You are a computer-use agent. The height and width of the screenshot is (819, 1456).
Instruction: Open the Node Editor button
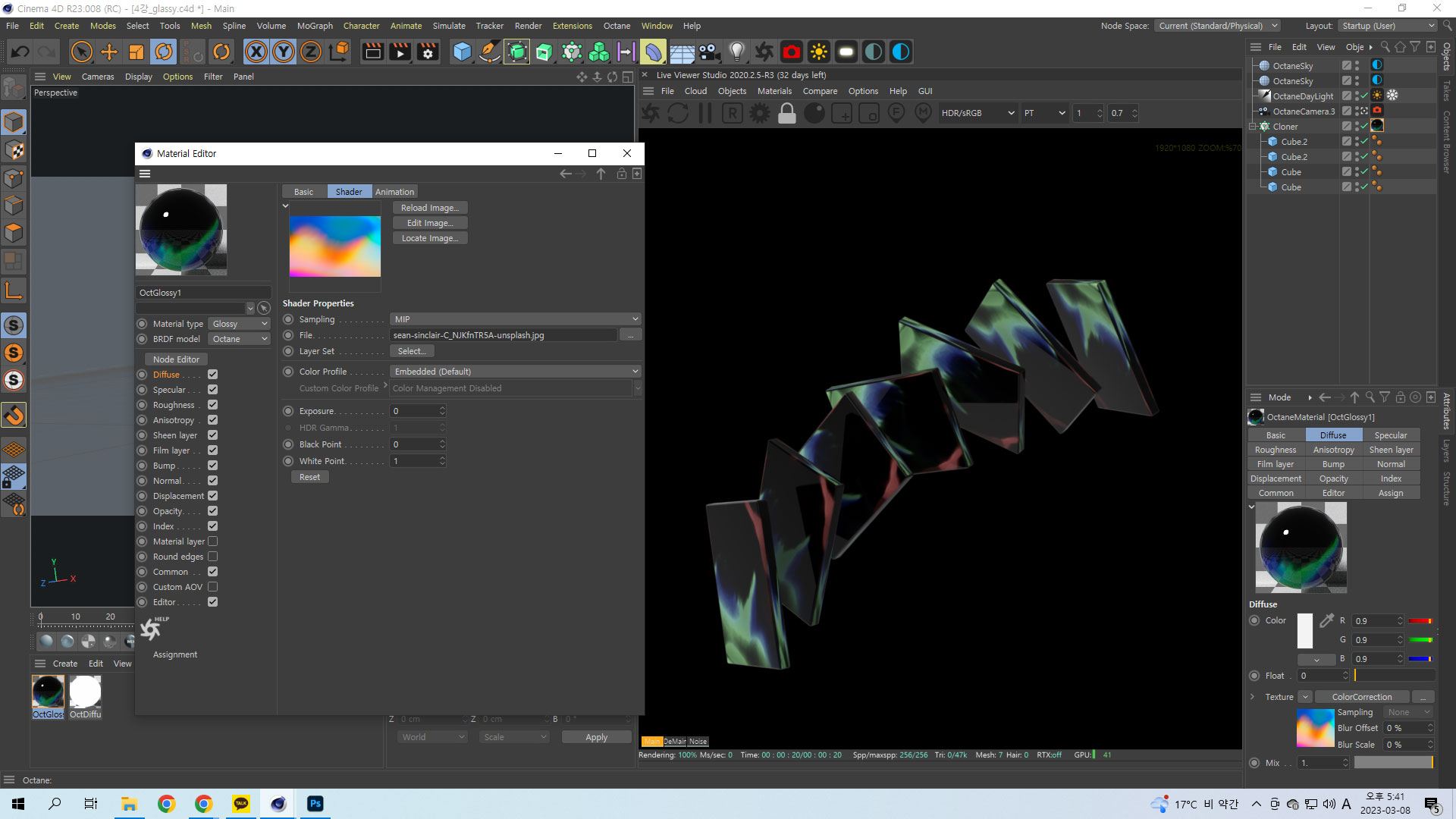[176, 359]
